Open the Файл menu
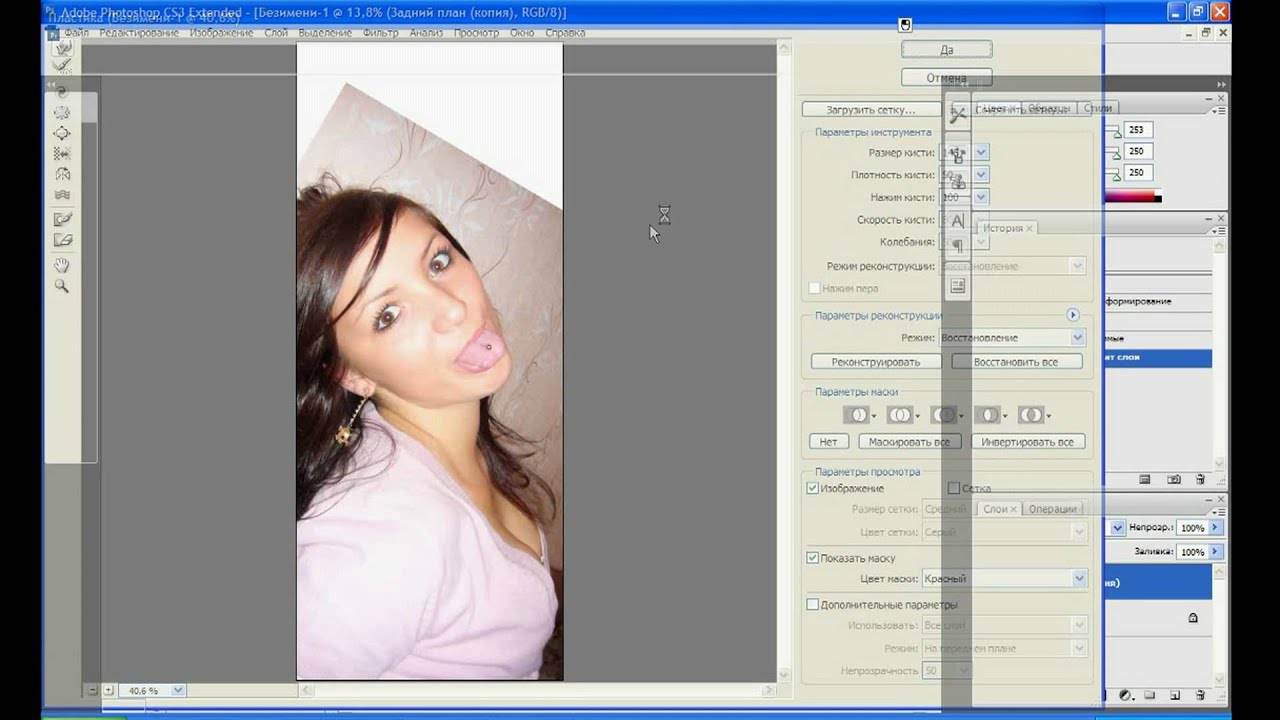1280x720 pixels. (76, 33)
